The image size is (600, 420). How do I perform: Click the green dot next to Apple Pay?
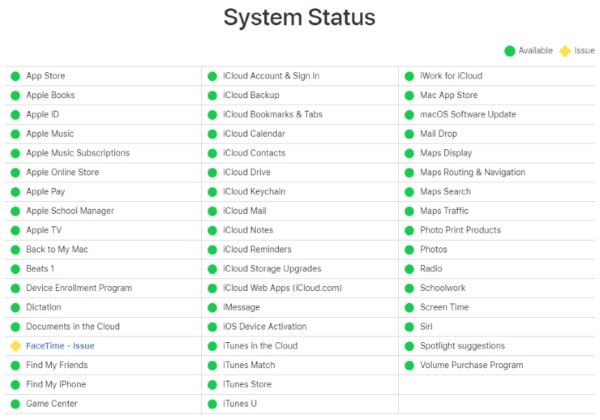pyautogui.click(x=15, y=192)
